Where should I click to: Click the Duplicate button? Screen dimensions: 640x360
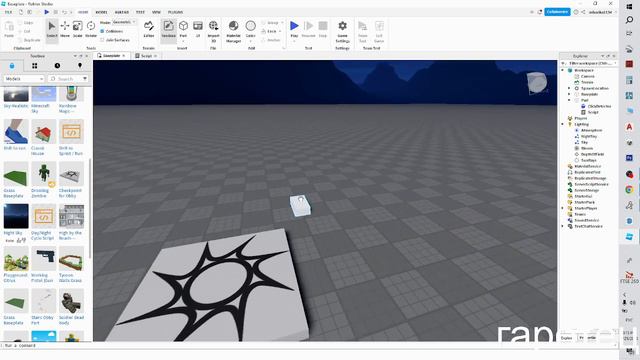29,40
